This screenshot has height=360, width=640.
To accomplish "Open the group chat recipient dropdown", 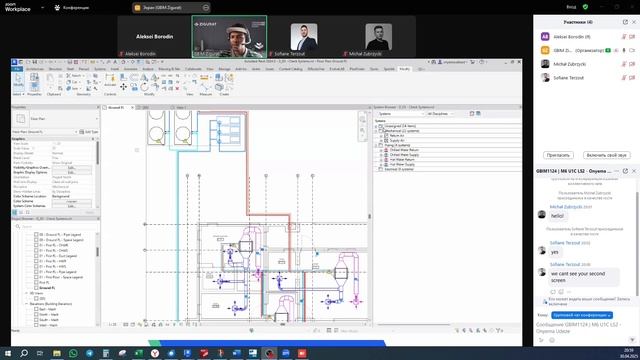I will 582,315.
